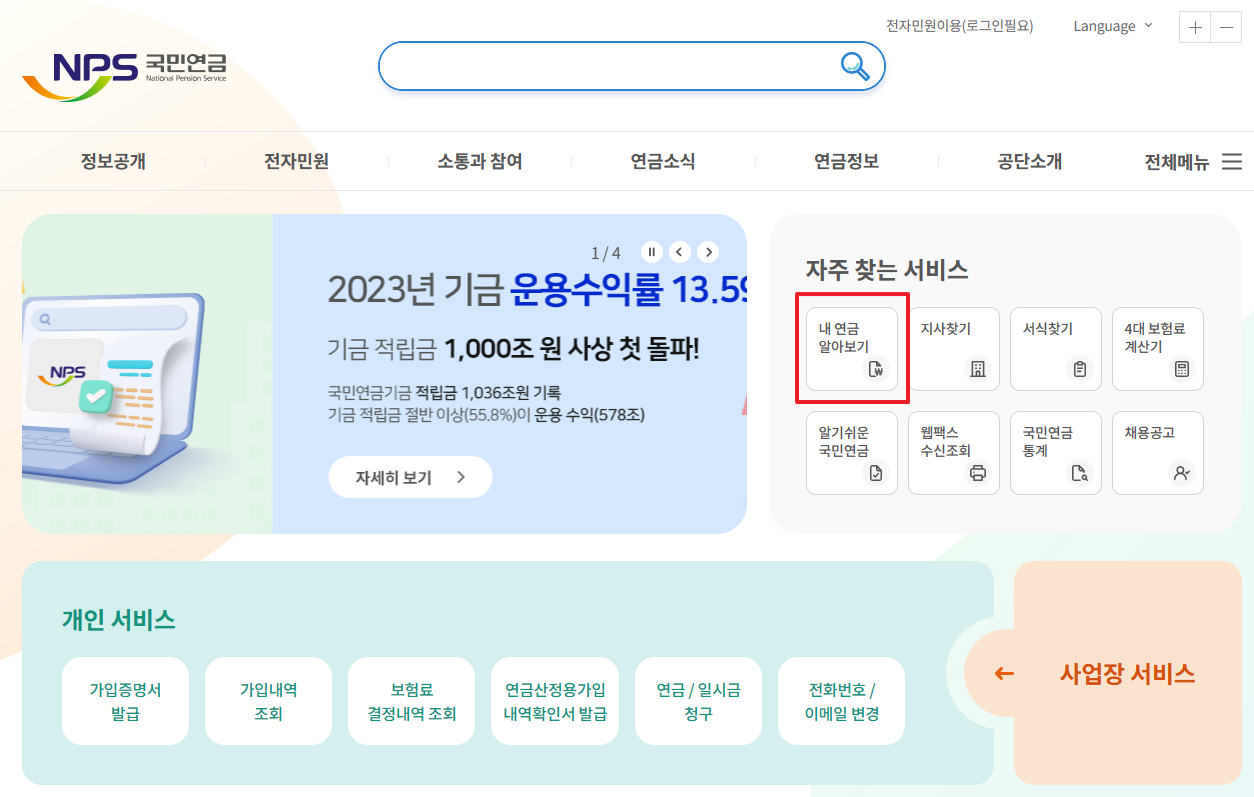Viewport: 1254px width, 797px height.
Task: Open 서식찾기 service tile
Action: [x=1056, y=348]
